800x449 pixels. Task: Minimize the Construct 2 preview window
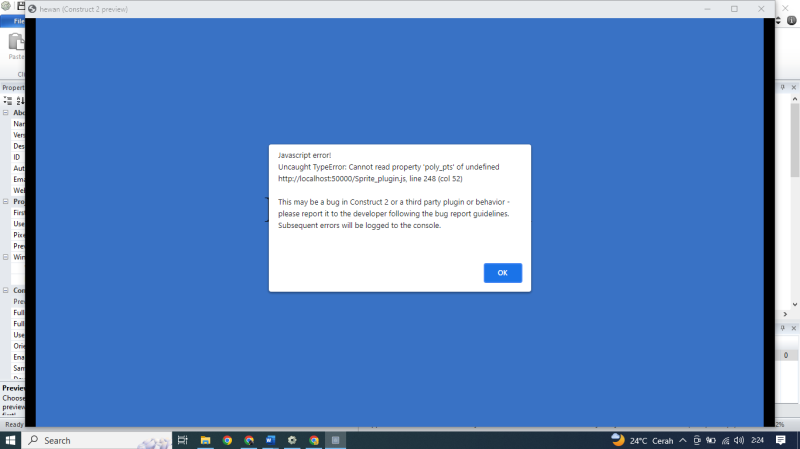708,9
